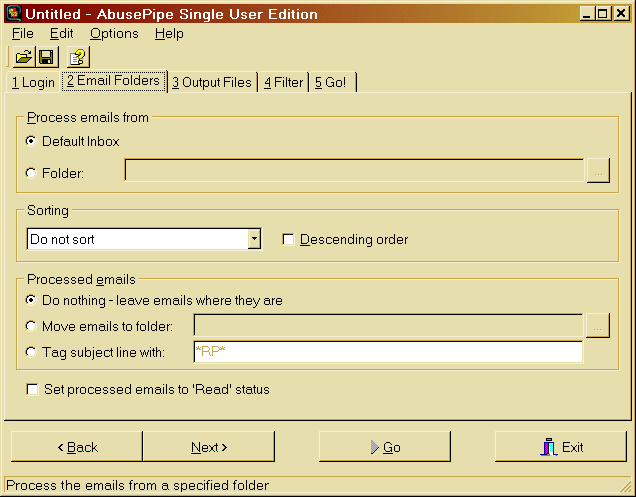Open the 5 Go! tab
Viewport: 636px width, 497px height.
331,82
